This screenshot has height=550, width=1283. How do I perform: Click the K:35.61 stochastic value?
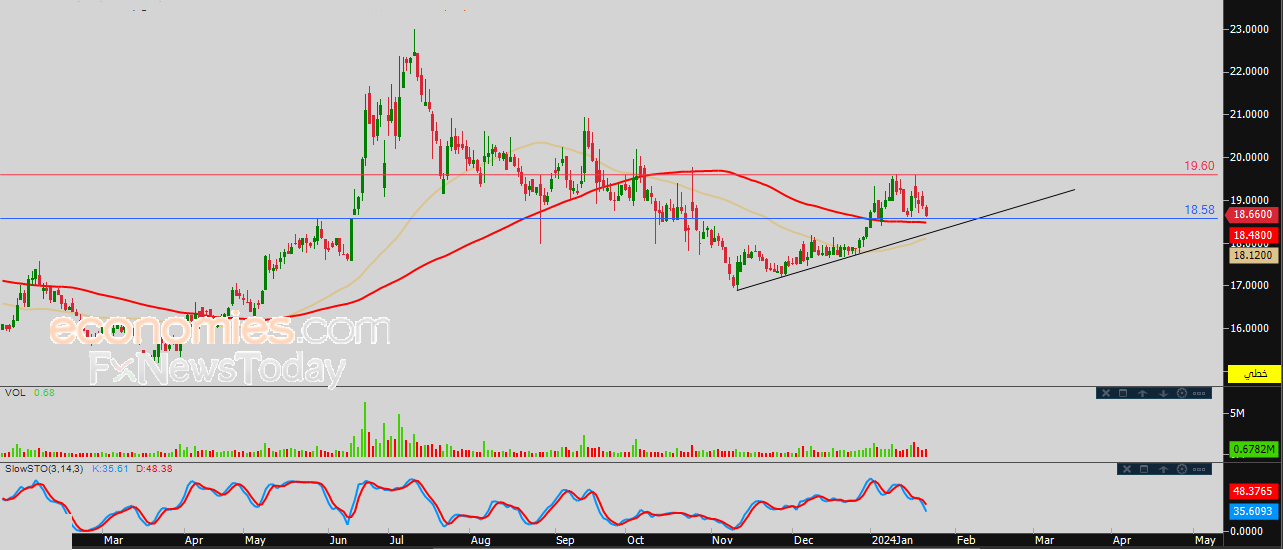tap(108, 467)
